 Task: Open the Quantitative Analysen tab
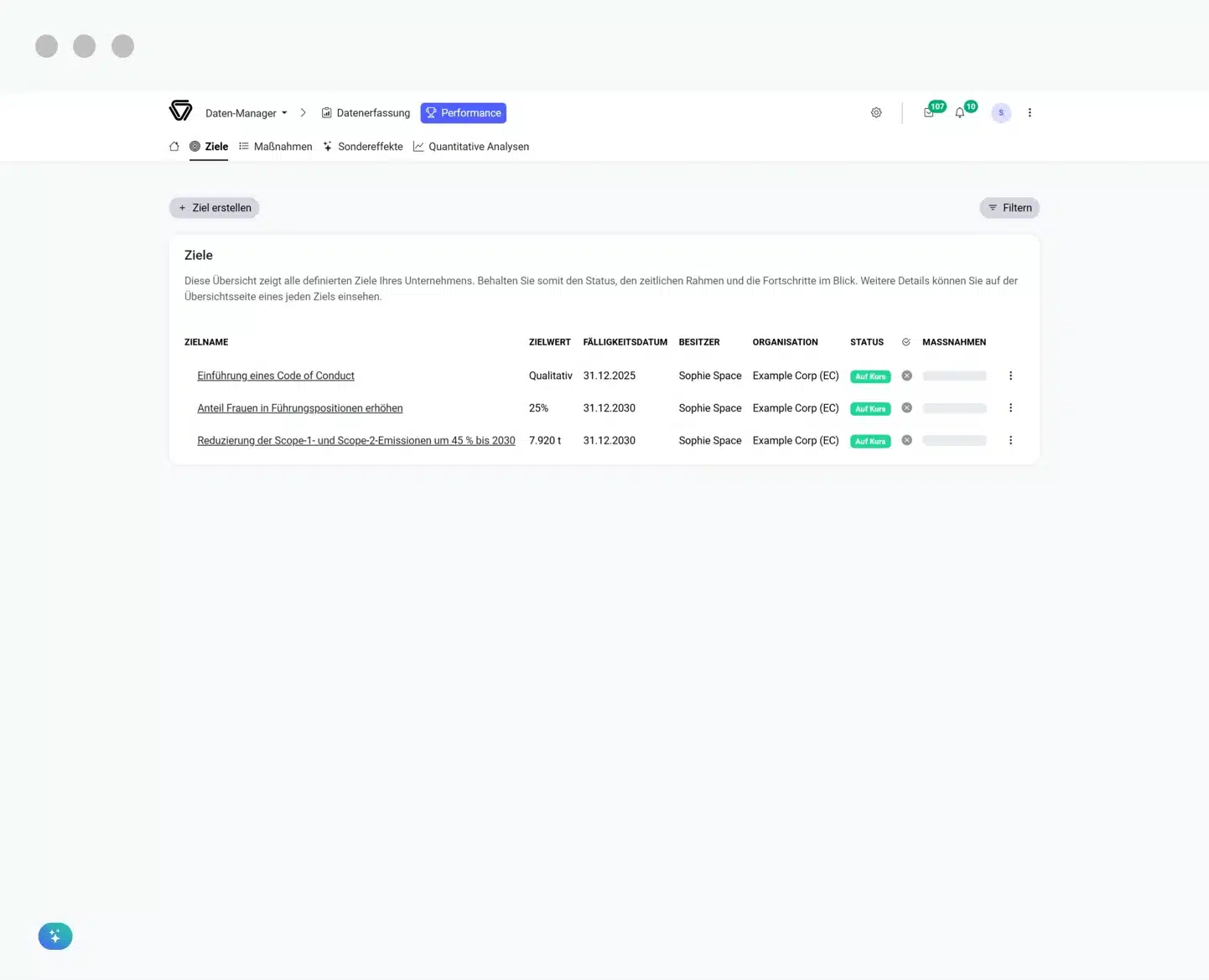coord(471,147)
